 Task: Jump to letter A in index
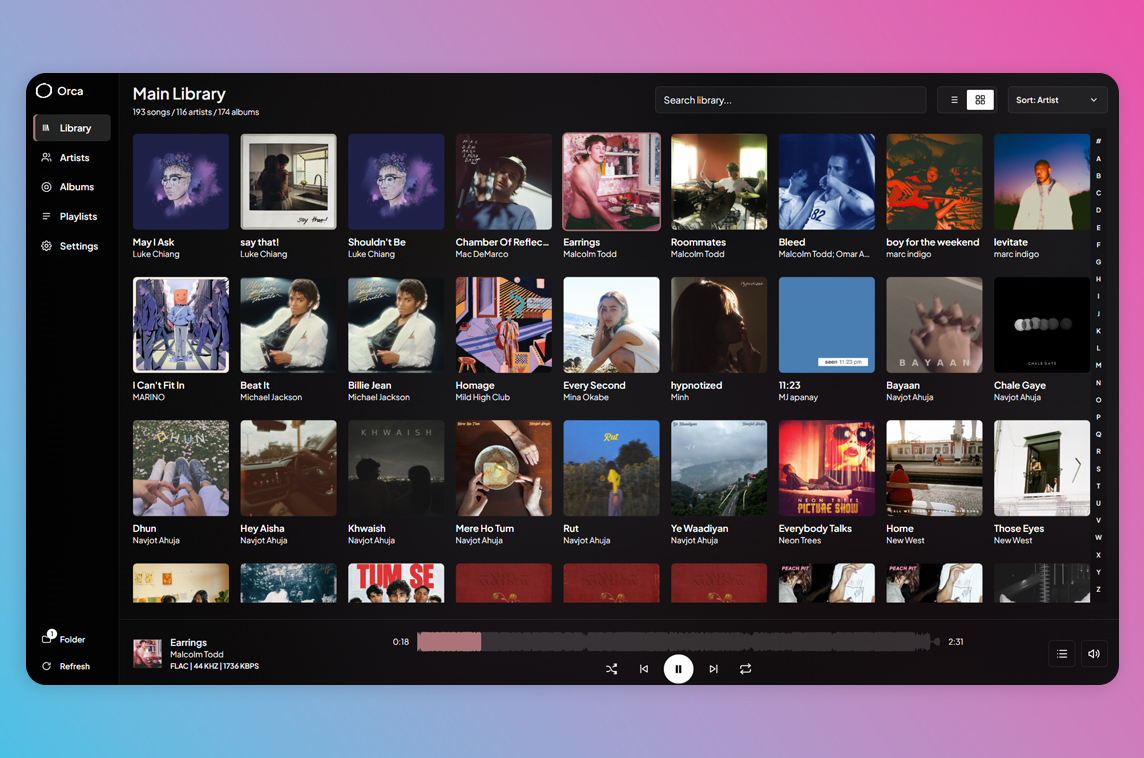[x=1098, y=158]
